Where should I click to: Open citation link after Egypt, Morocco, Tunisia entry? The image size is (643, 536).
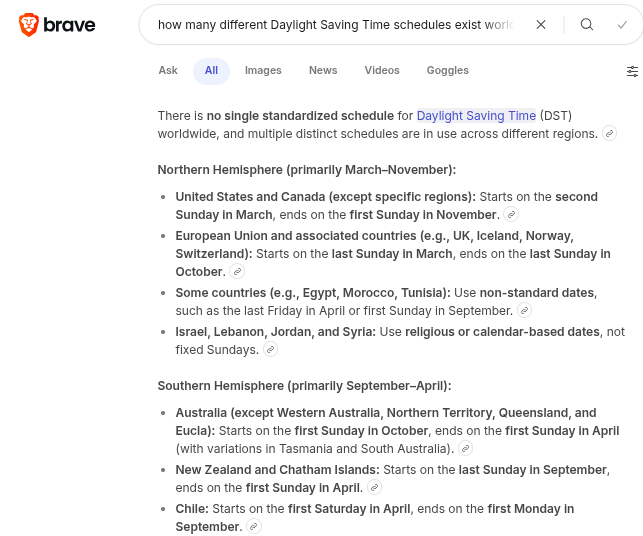524,311
